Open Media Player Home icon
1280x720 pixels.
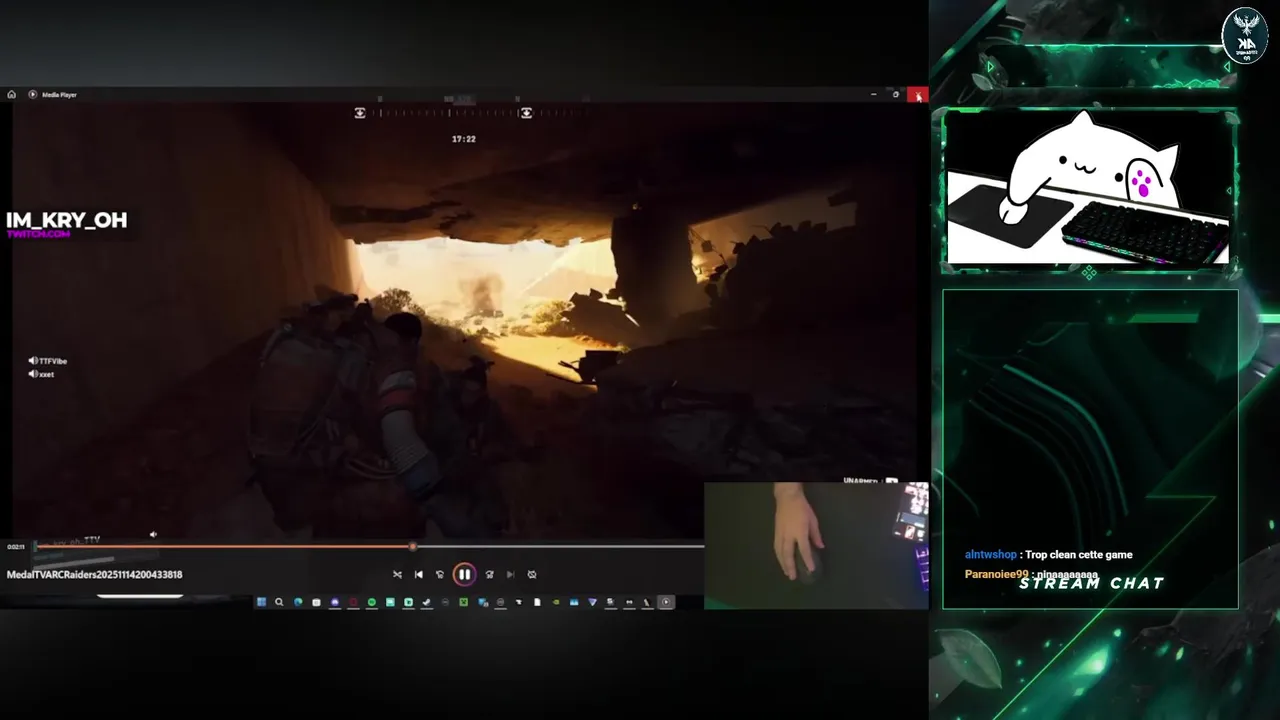[11, 95]
